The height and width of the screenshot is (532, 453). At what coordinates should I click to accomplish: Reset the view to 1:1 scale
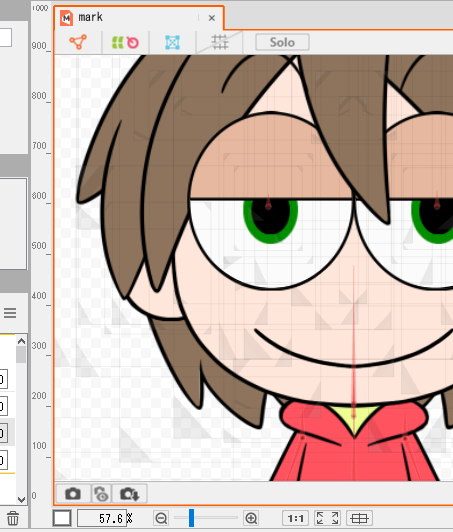click(x=296, y=518)
